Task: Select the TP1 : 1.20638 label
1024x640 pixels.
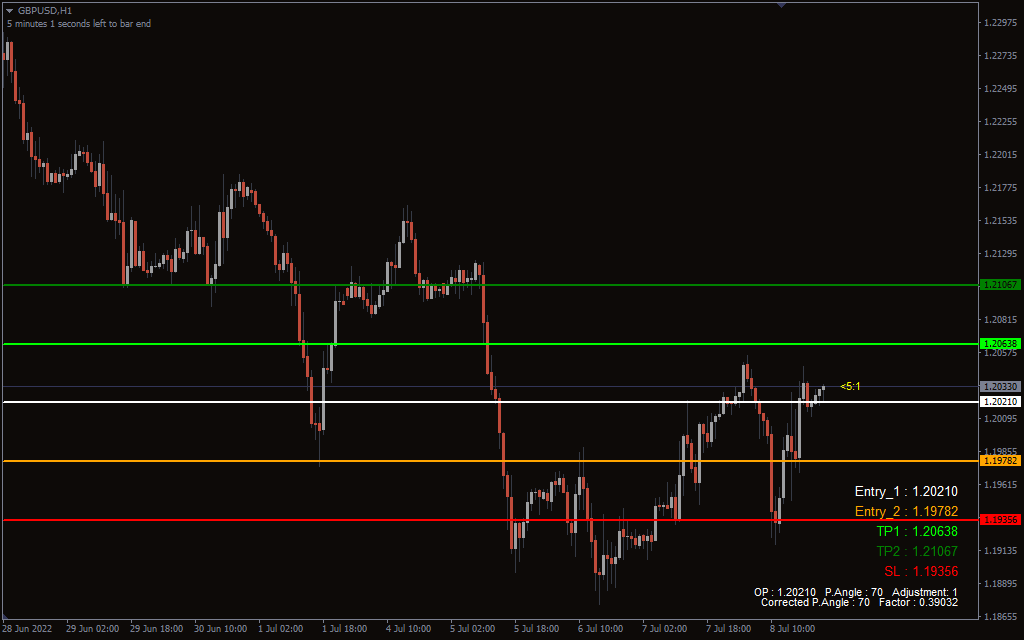Action: [x=917, y=531]
